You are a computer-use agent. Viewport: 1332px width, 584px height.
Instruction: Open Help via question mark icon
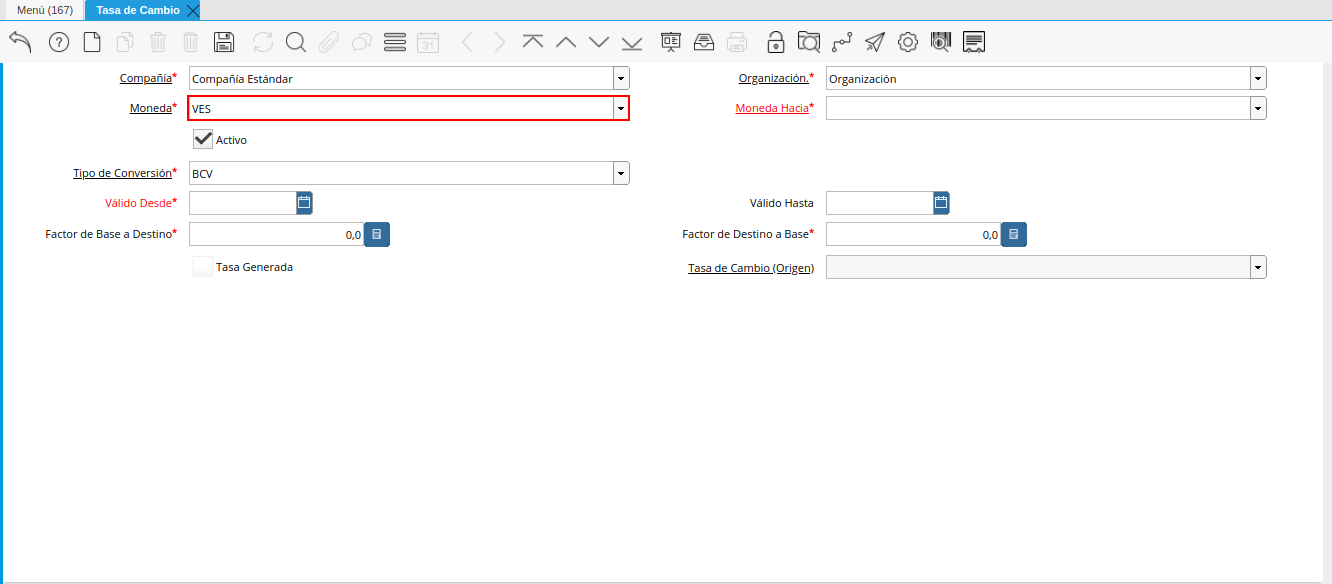point(59,42)
